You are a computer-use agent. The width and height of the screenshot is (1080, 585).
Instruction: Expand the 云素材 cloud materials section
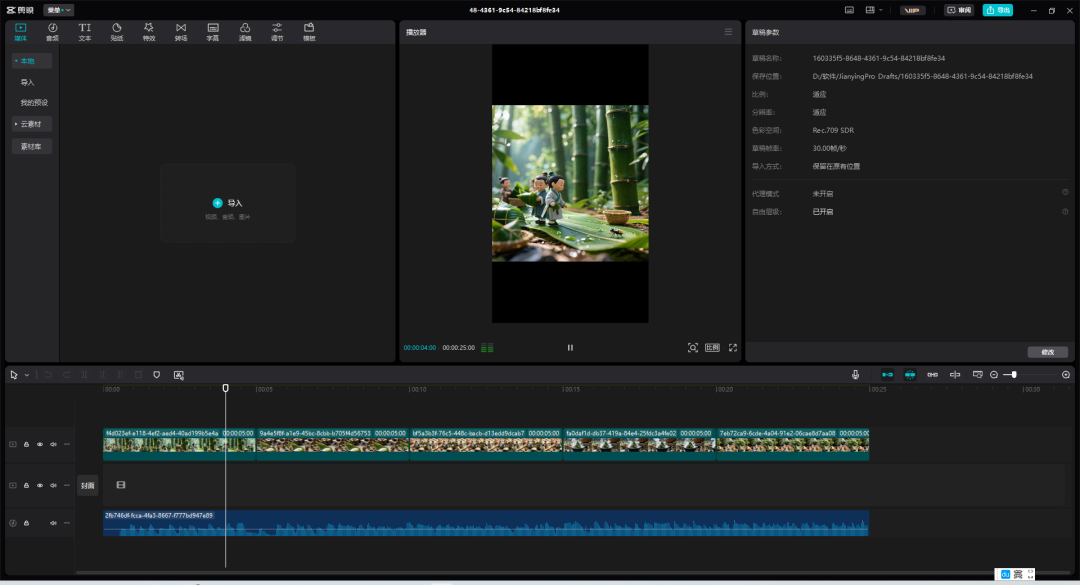pyautogui.click(x=32, y=124)
